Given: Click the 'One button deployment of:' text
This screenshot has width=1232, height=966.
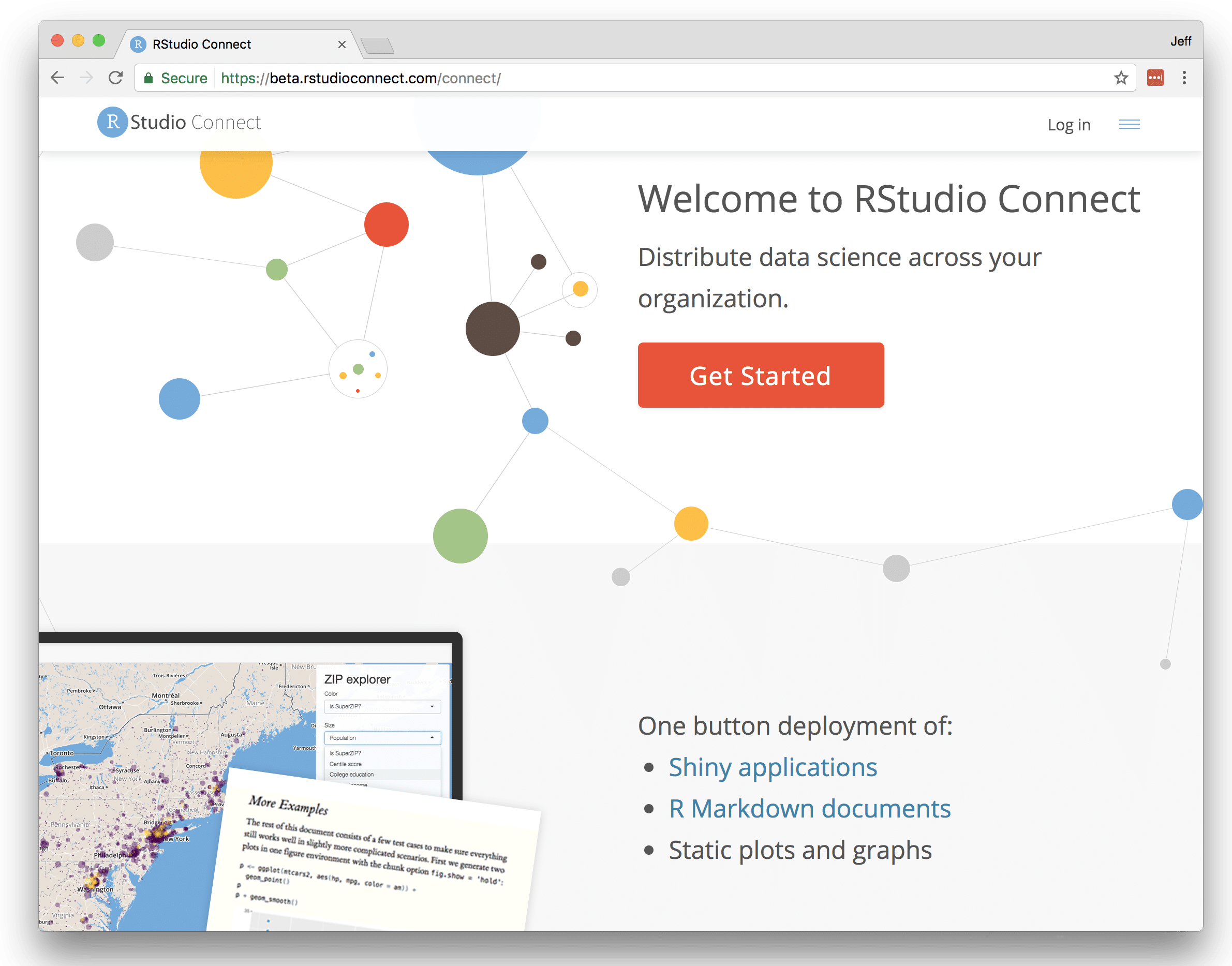Looking at the screenshot, I should point(795,725).
